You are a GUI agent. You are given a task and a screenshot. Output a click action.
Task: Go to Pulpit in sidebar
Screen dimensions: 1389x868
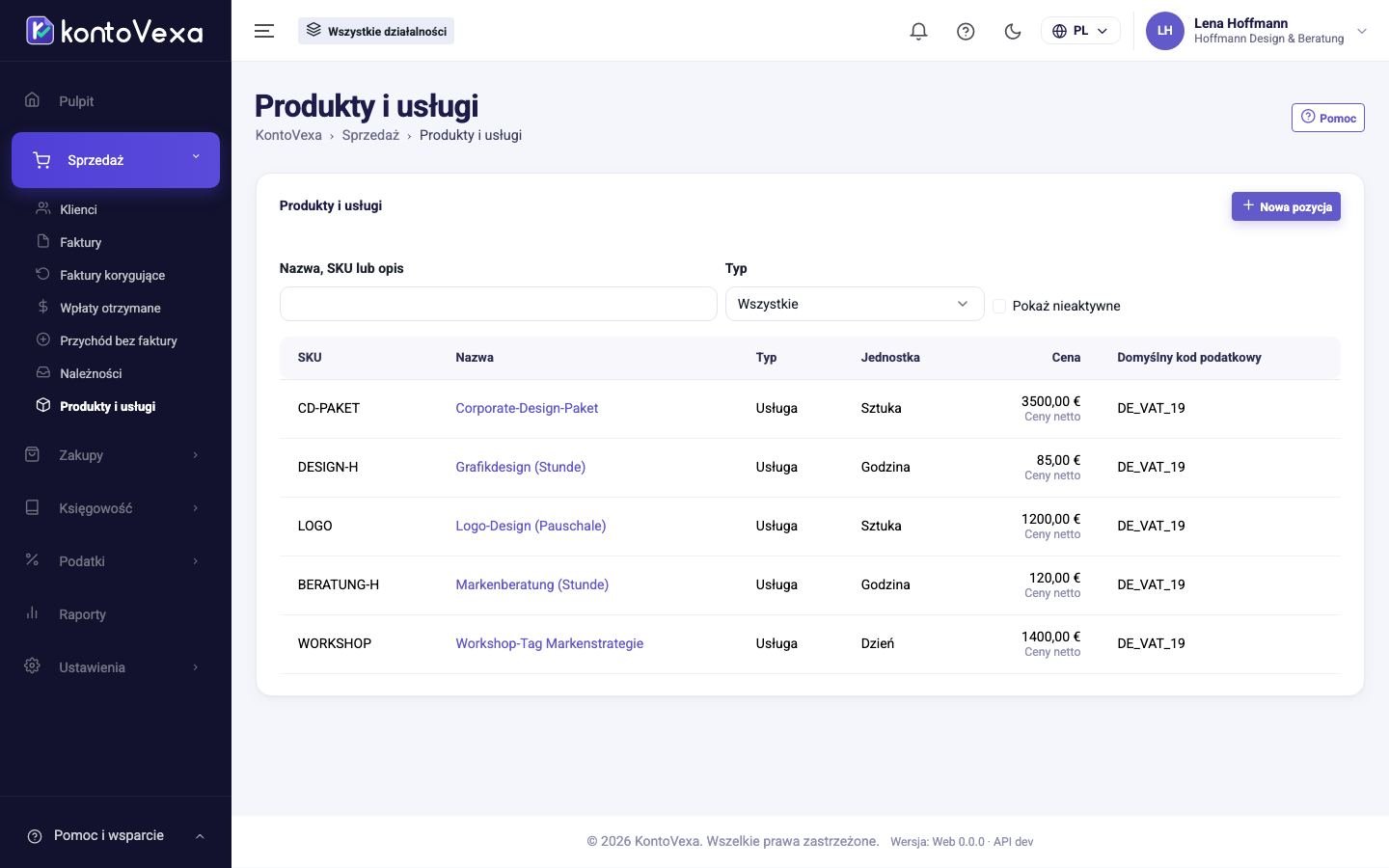[76, 101]
